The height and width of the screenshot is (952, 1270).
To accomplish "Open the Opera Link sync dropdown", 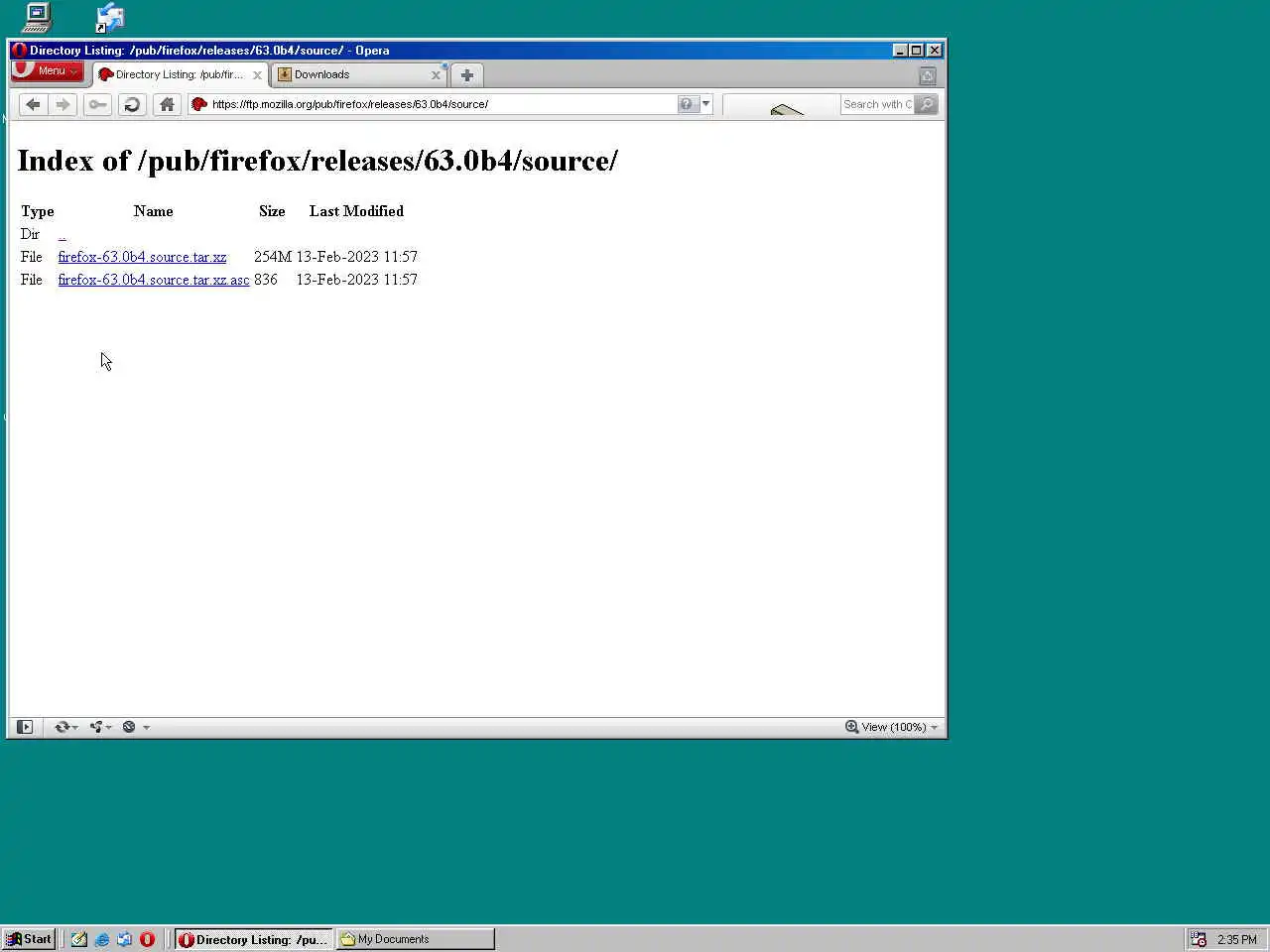I will pos(66,727).
